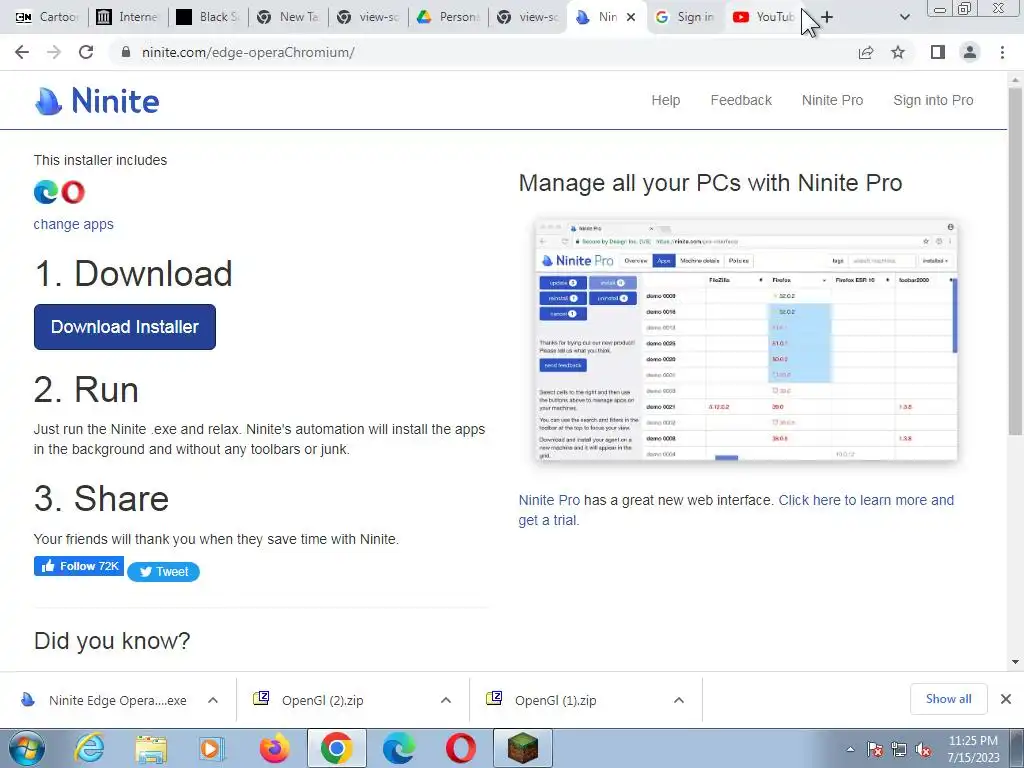Switch to the Internet Archive tab
Viewport: 1024px width, 768px height.
(x=127, y=17)
